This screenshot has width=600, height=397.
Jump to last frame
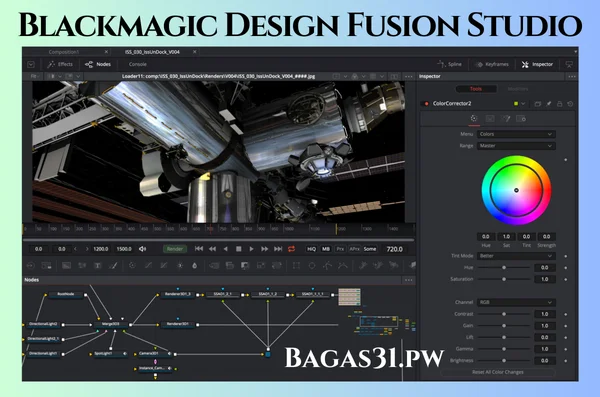click(278, 249)
